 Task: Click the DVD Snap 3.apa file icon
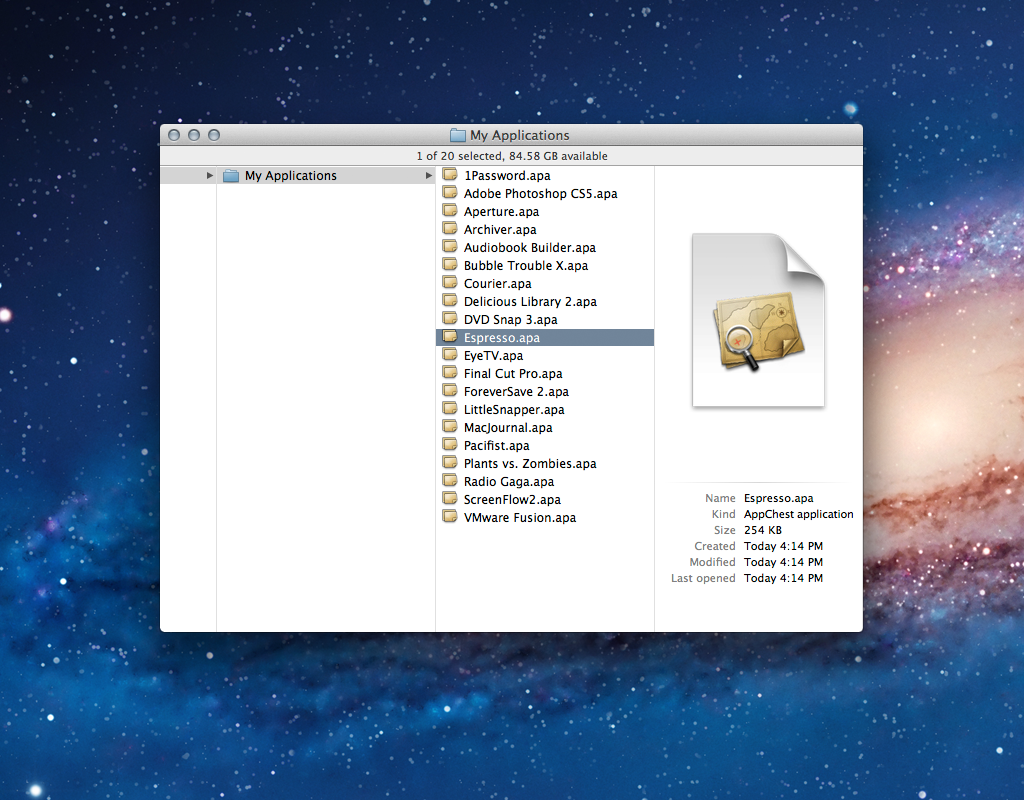[450, 318]
